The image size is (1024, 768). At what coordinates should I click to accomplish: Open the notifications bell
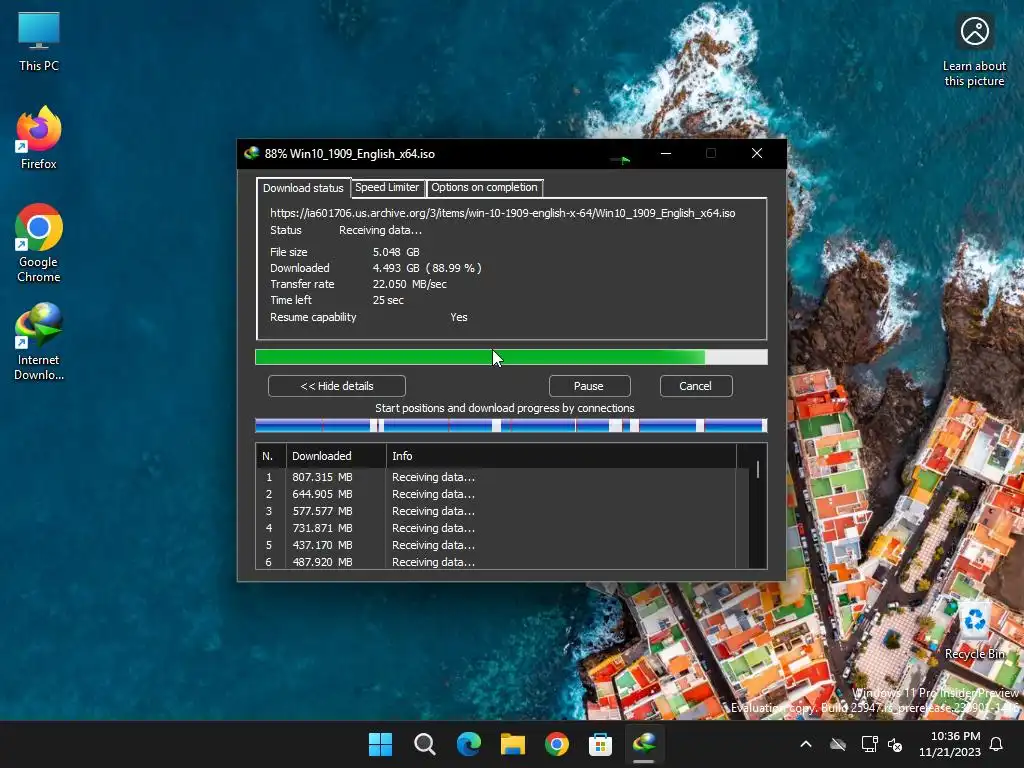[x=997, y=744]
